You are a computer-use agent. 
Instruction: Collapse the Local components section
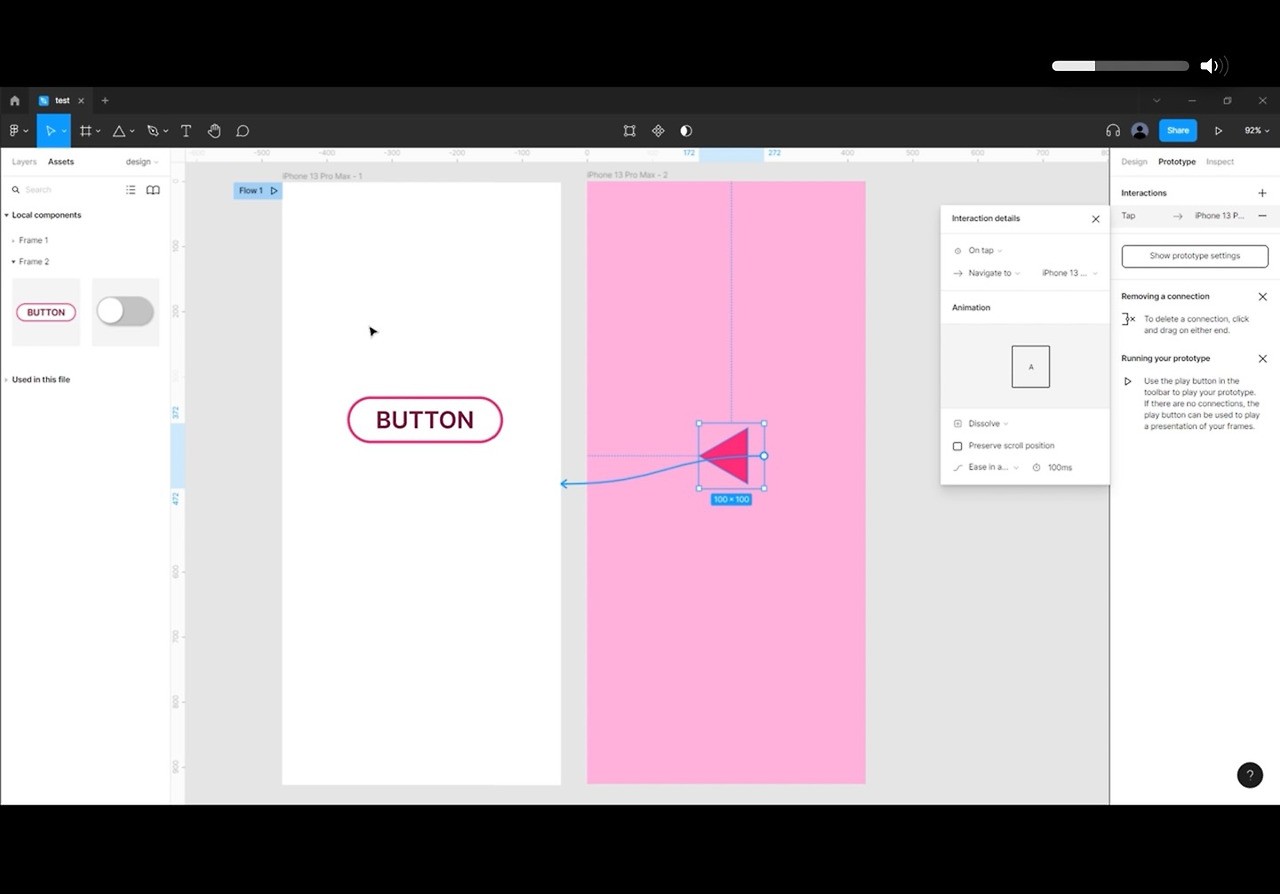[x=7, y=216]
